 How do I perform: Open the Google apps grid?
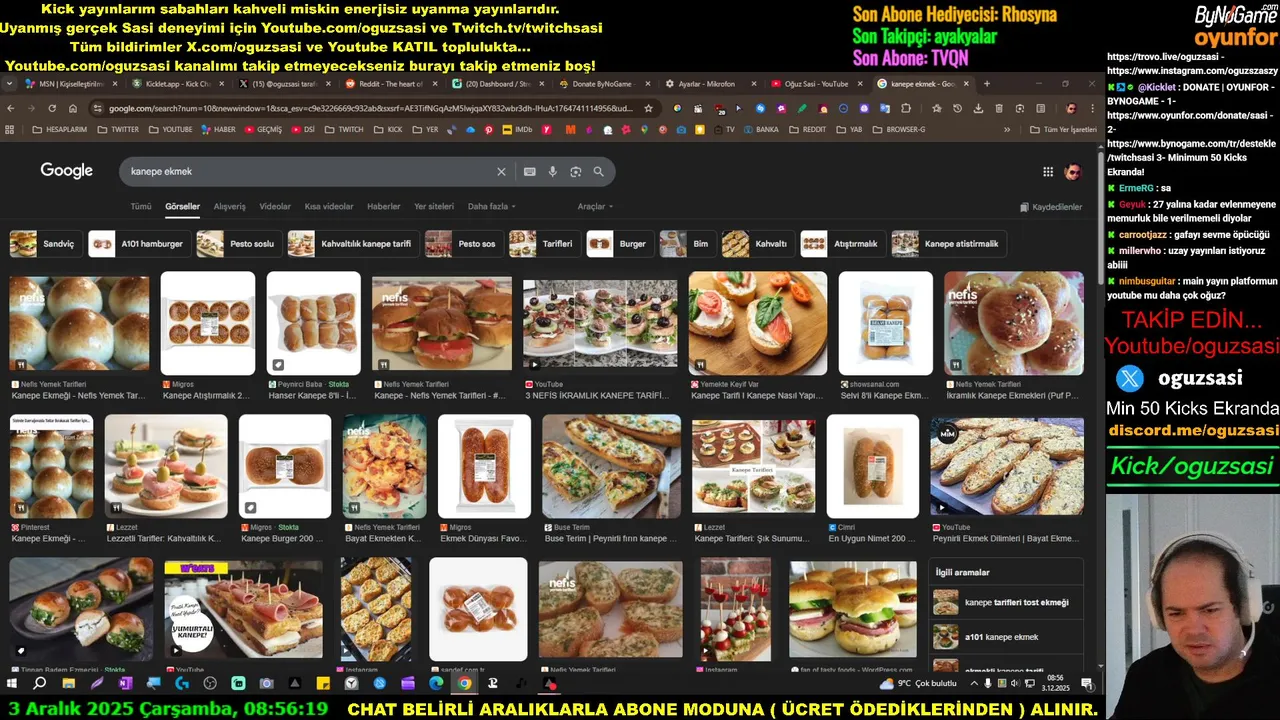coord(1048,172)
